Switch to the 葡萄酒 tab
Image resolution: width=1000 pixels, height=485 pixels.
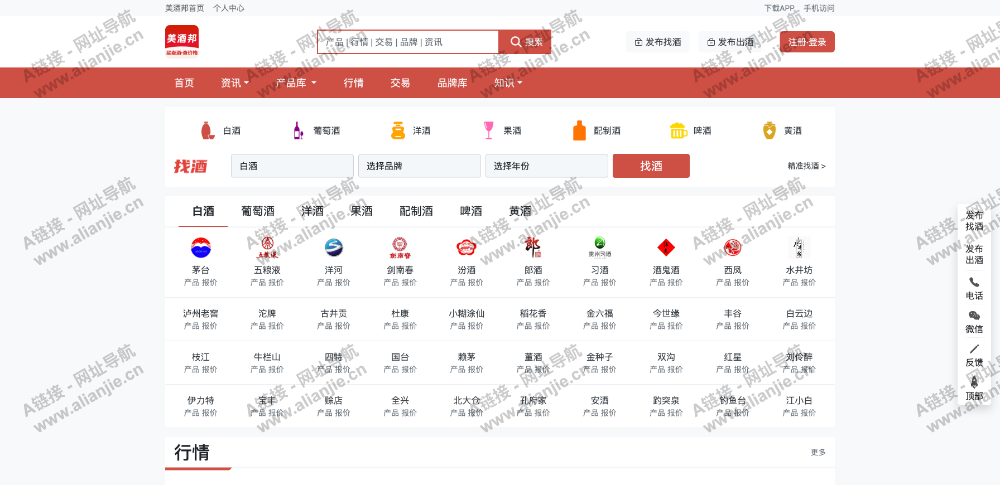coord(258,211)
